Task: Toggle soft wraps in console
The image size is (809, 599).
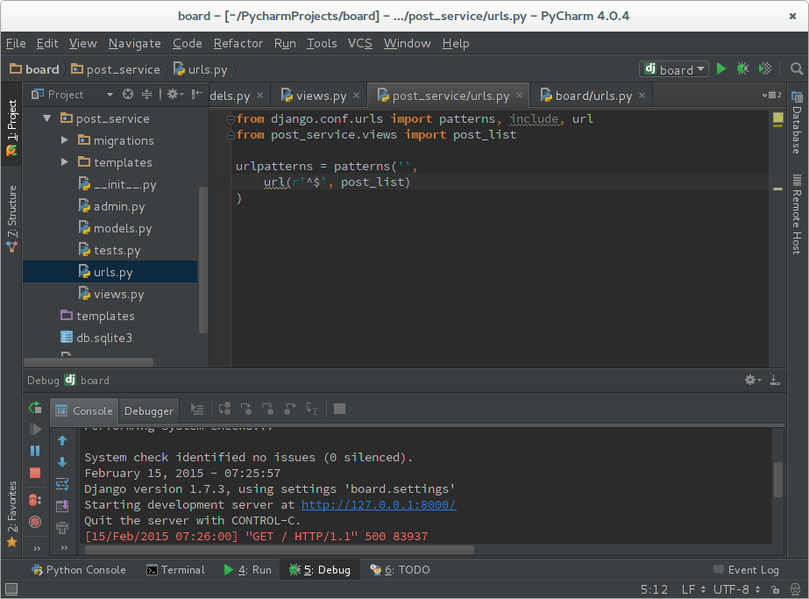Action: (62, 484)
